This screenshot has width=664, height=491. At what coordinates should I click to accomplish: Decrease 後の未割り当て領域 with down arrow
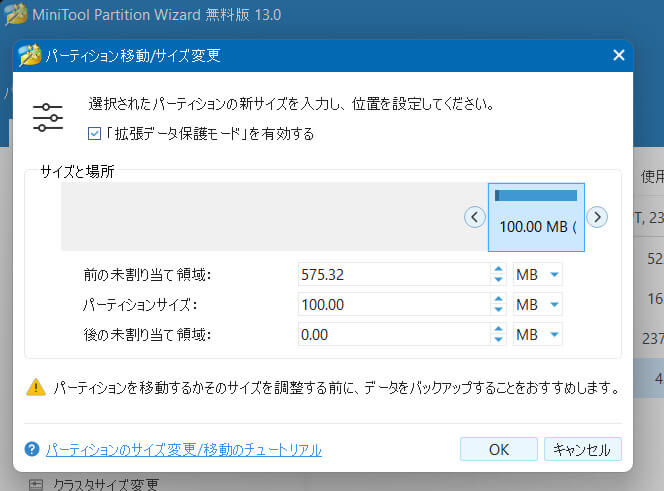click(x=498, y=340)
